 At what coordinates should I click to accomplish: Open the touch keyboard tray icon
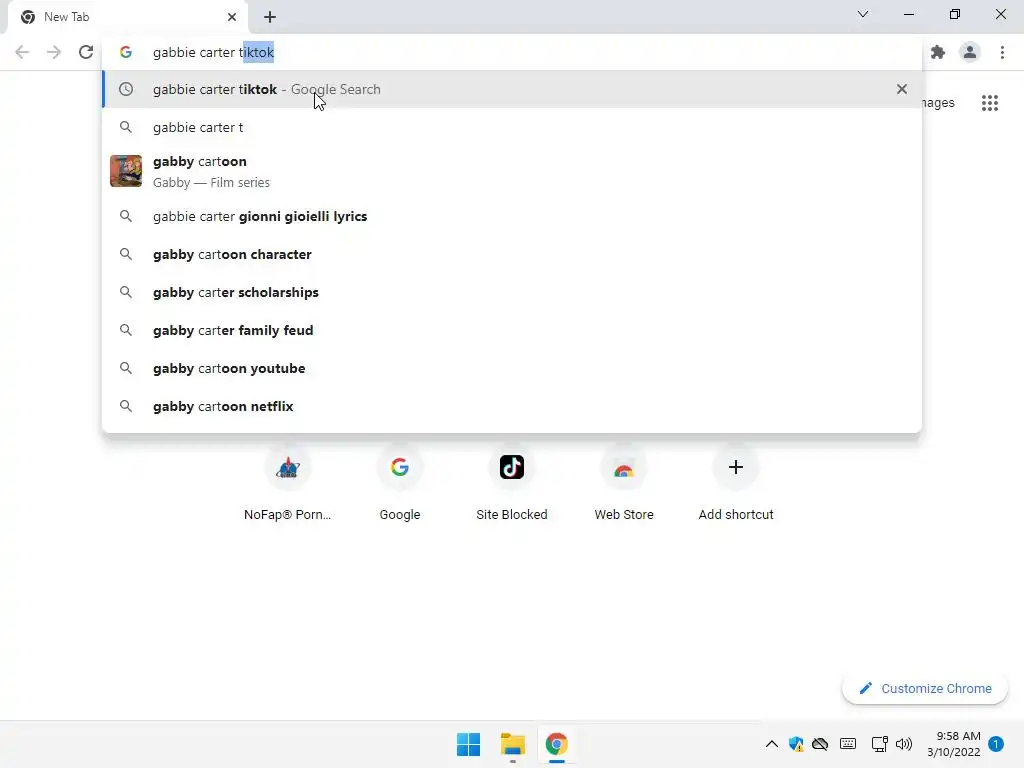coord(848,744)
